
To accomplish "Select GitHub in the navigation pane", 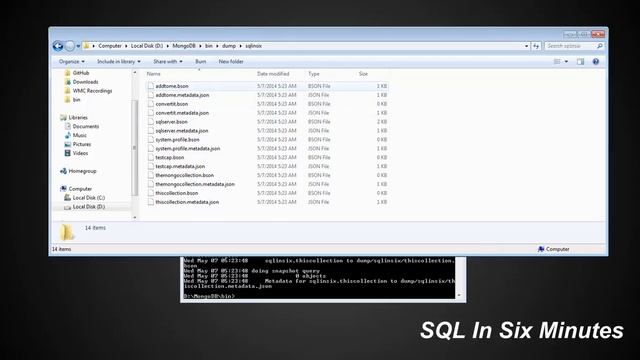I will 81,73.
